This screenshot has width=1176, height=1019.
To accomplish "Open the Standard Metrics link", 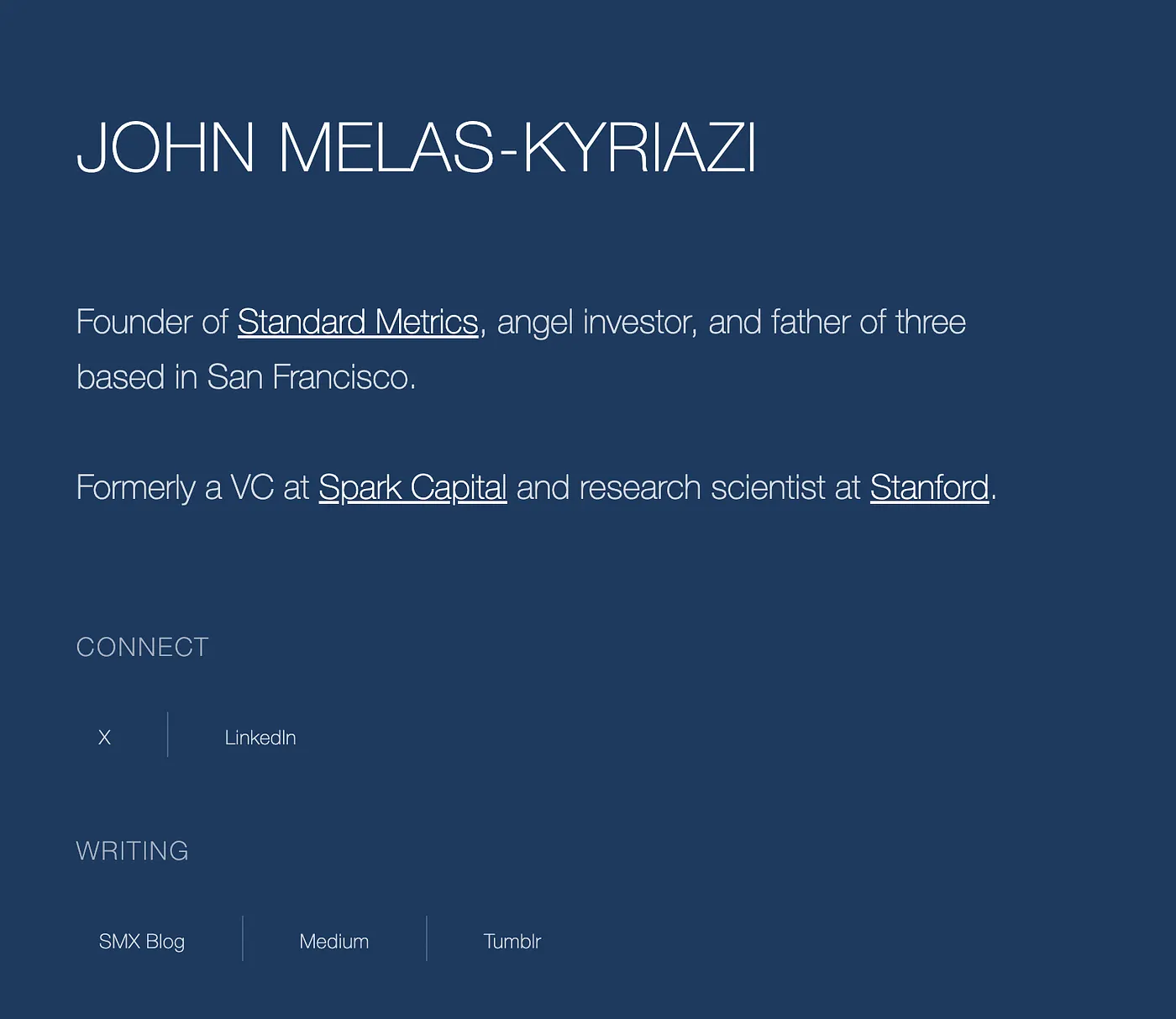I will click(358, 322).
